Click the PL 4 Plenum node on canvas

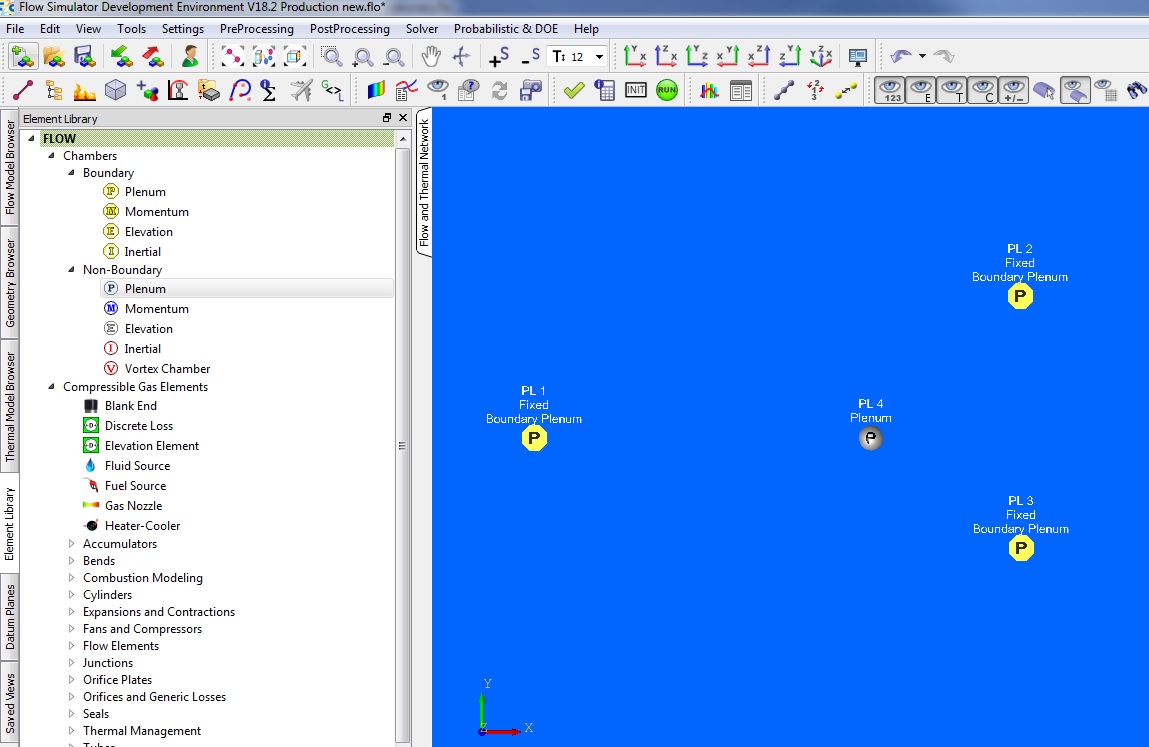[871, 439]
